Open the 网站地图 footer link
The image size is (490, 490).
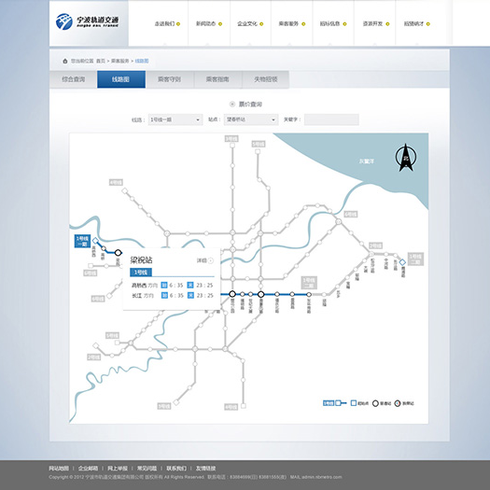coord(59,468)
